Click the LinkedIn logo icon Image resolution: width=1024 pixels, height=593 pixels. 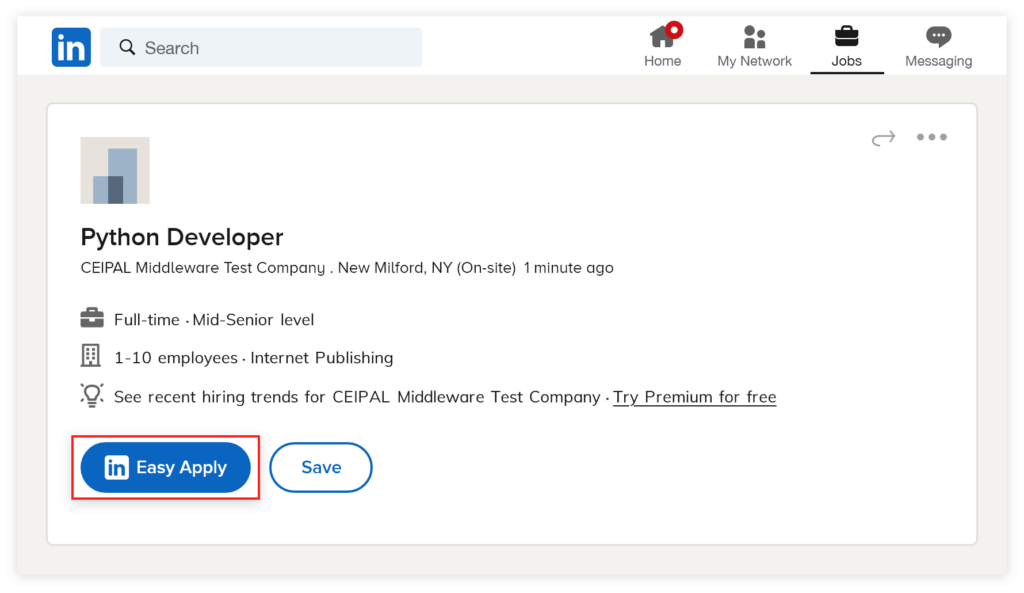71,47
